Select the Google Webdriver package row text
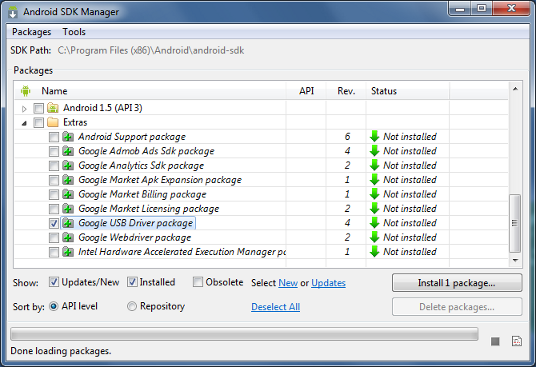The height and width of the screenshot is (367, 536). (x=135, y=237)
